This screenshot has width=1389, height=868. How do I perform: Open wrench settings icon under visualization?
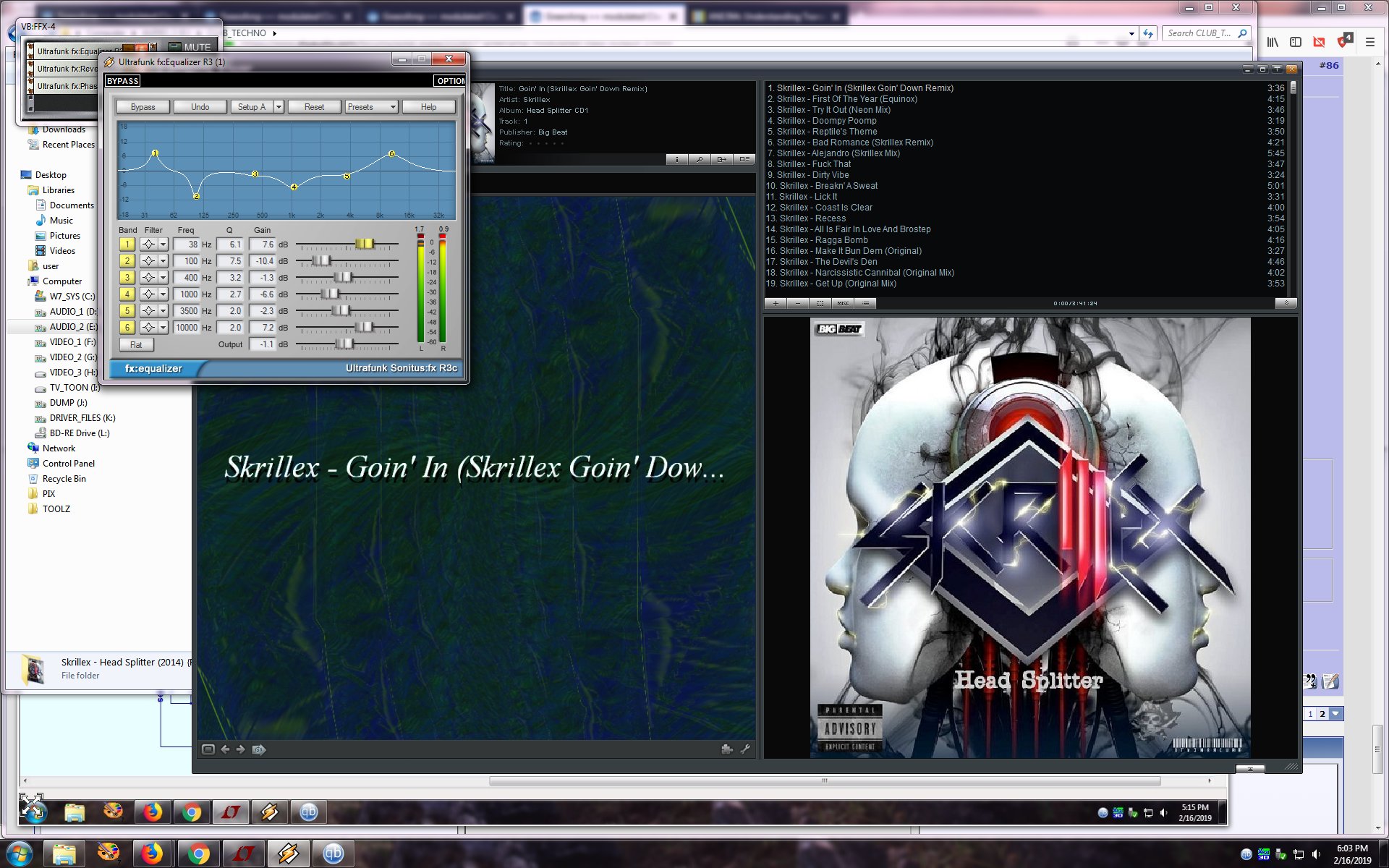click(x=745, y=749)
